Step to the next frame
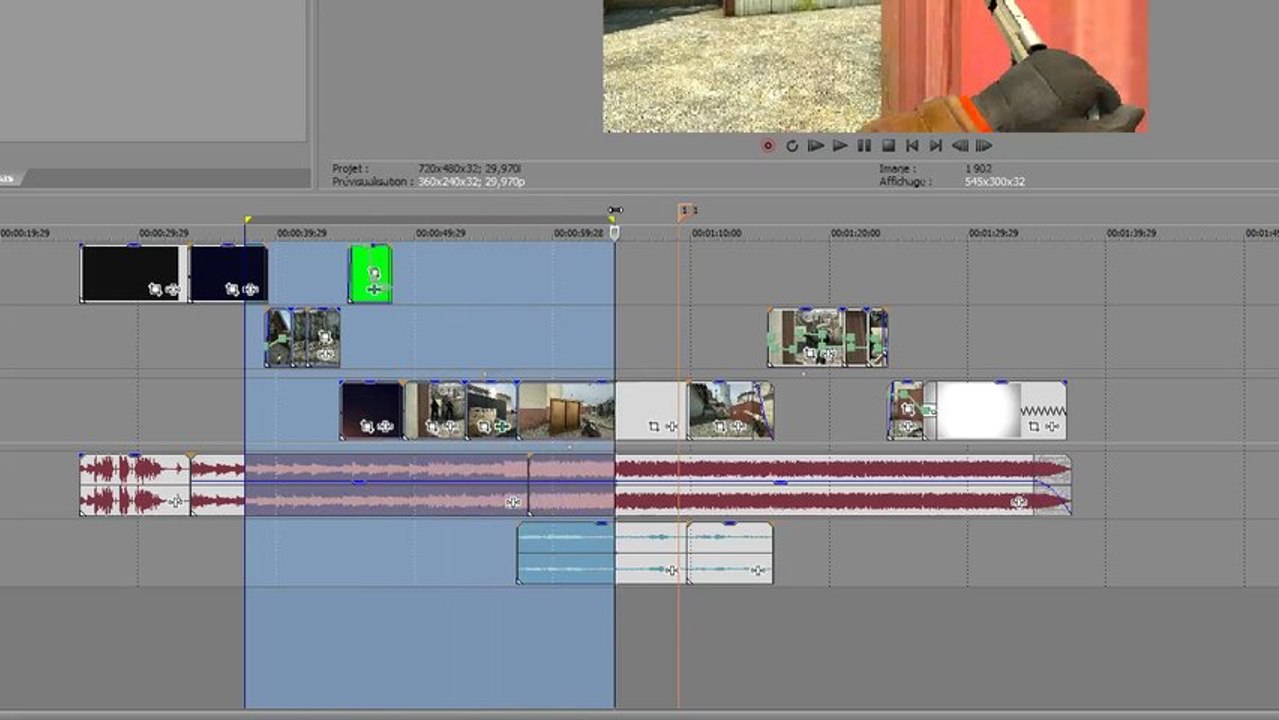Screen dimensions: 1279x720 984,146
